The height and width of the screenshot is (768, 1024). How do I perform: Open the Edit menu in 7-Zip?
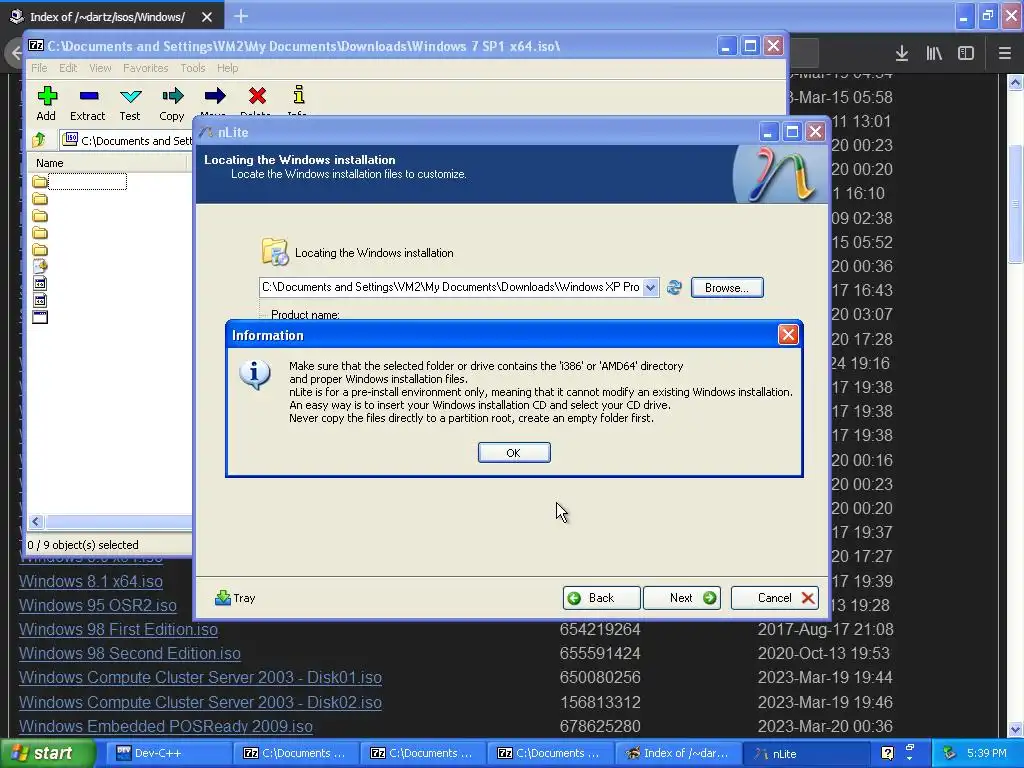coord(68,68)
